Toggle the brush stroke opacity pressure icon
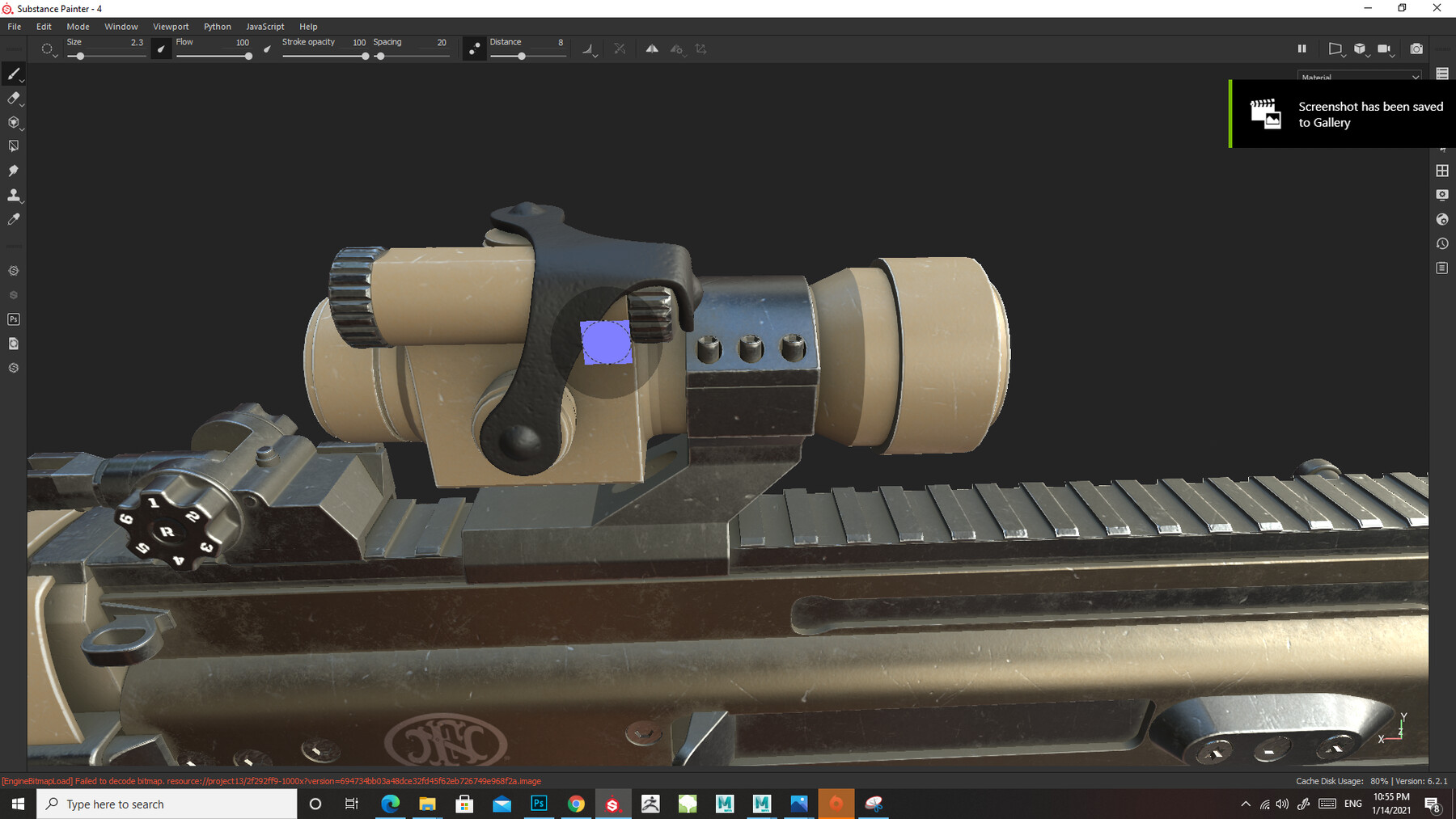 pos(267,49)
